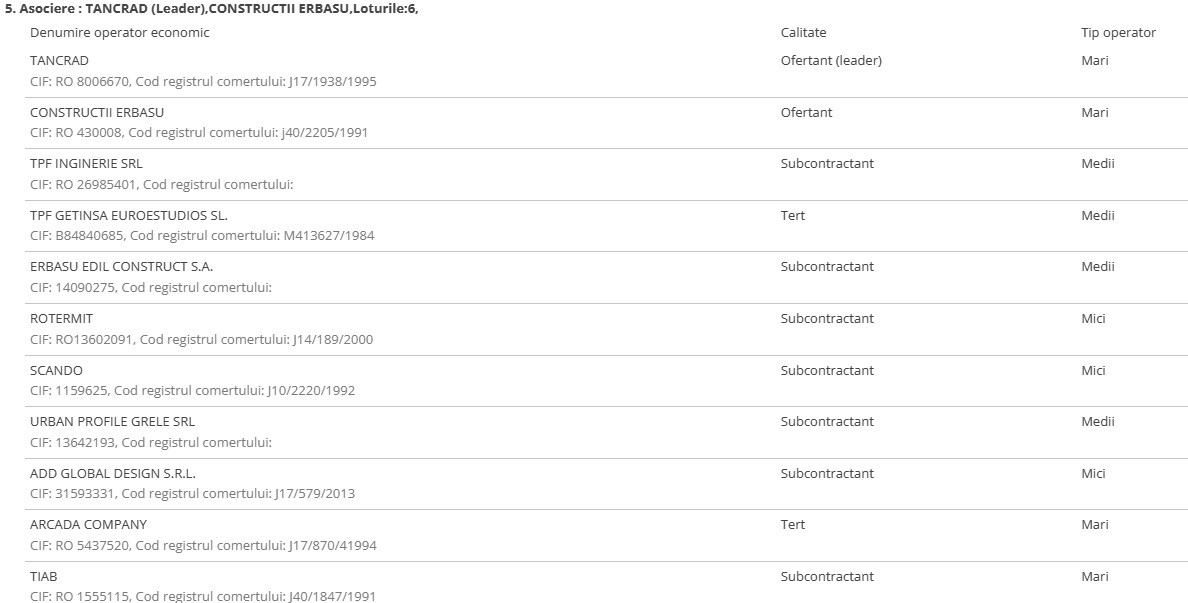Select URBAN PROFILE GRELE SRL entry

112,422
